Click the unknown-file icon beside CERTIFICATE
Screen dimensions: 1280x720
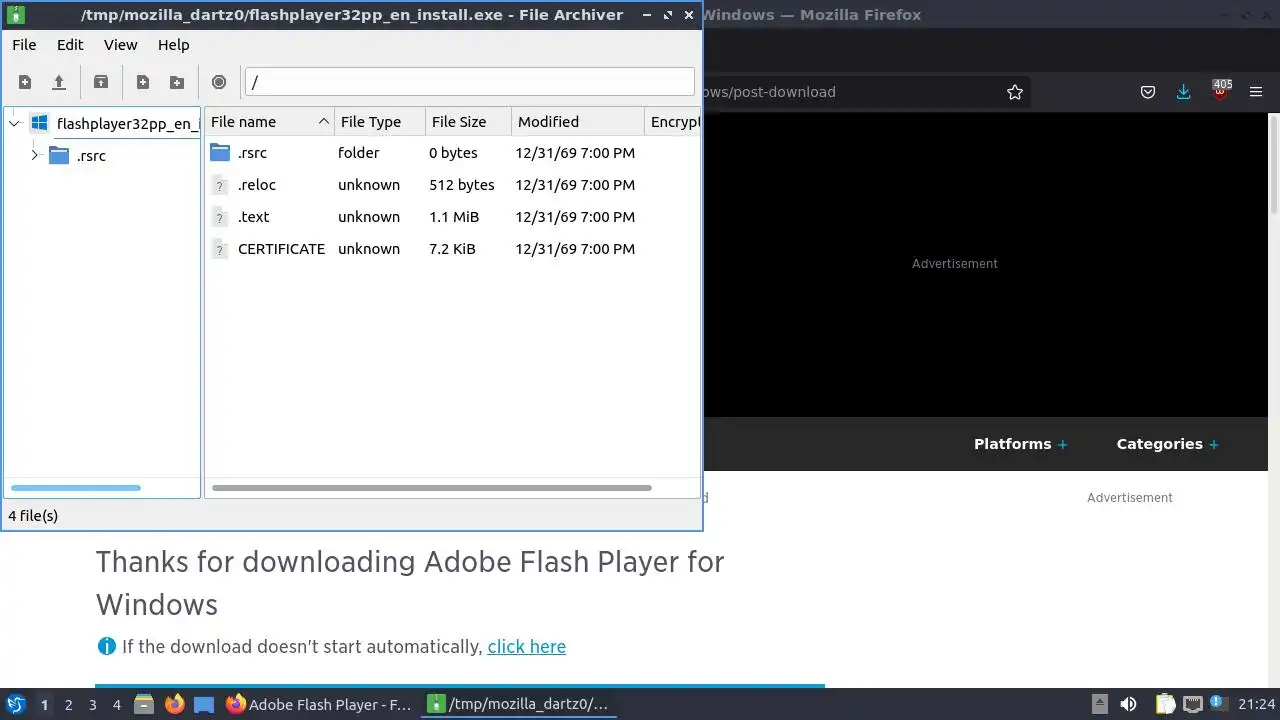click(x=220, y=249)
